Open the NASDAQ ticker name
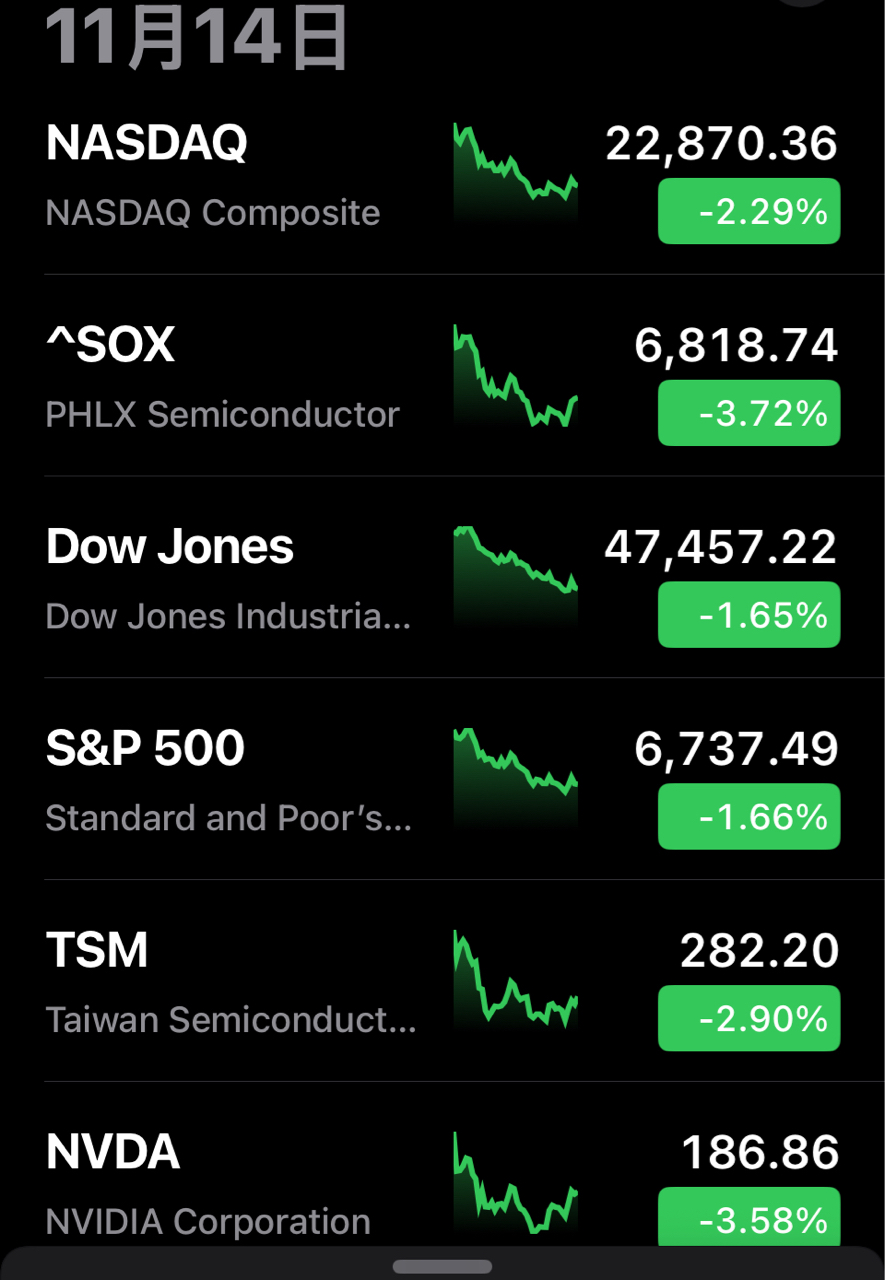 tap(147, 143)
